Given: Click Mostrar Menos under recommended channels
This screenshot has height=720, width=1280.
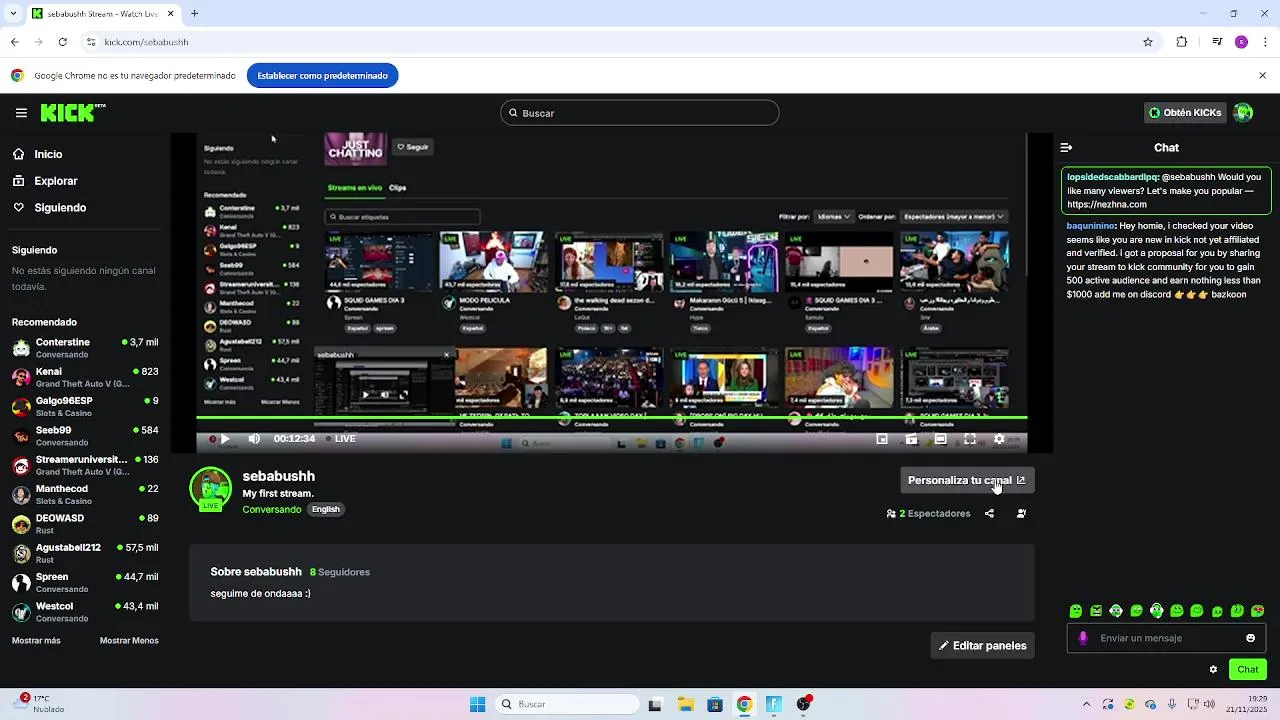Looking at the screenshot, I should click(x=129, y=641).
